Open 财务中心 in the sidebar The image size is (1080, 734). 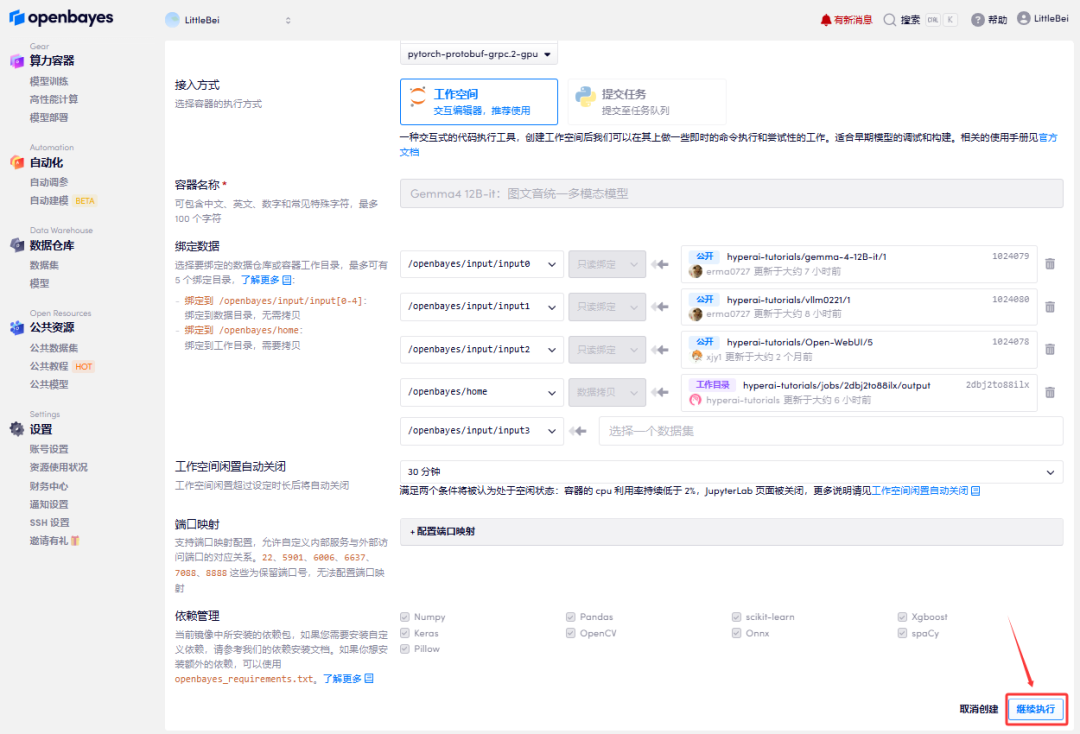(49, 486)
